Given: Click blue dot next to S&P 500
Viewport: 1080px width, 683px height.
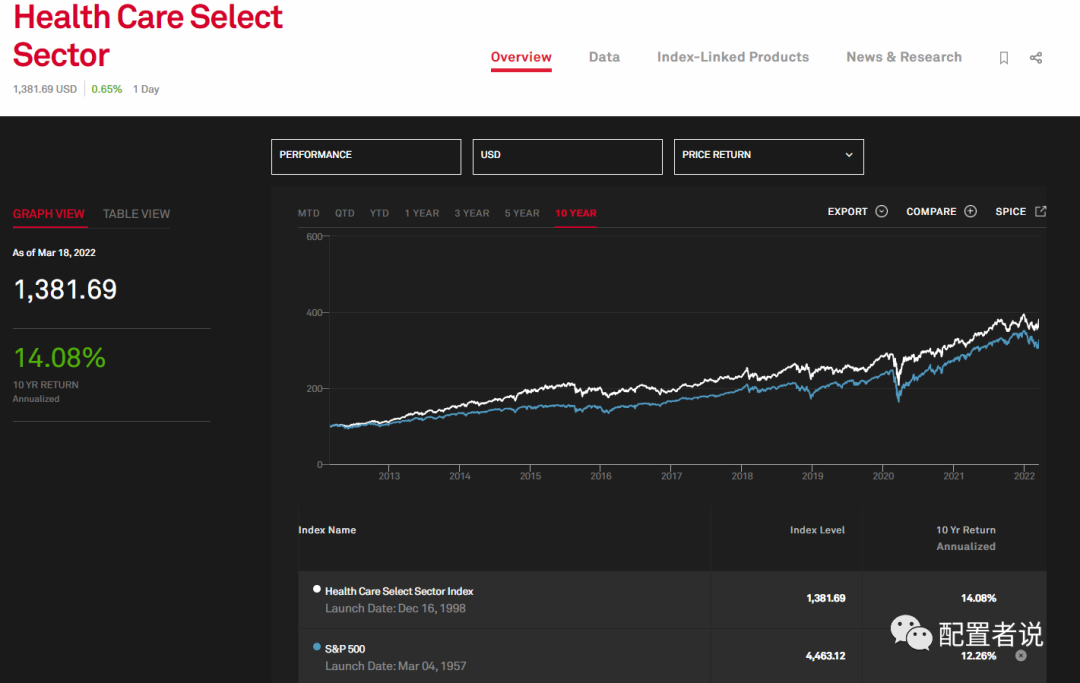Looking at the screenshot, I should (317, 647).
